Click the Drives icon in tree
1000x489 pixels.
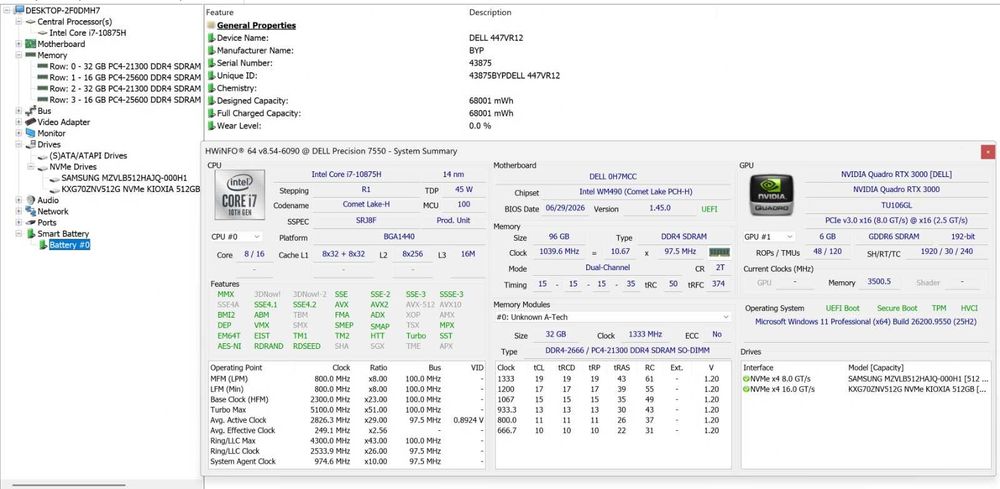tap(30, 144)
